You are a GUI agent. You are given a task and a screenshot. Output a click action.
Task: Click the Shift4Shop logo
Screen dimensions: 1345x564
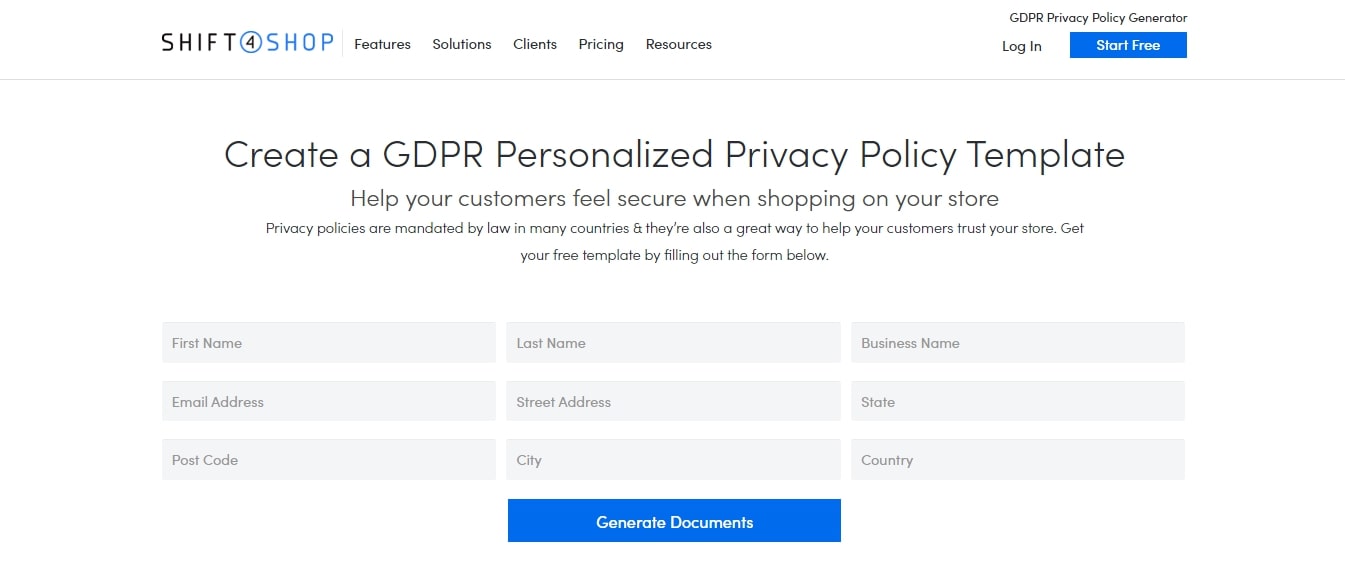click(x=247, y=43)
